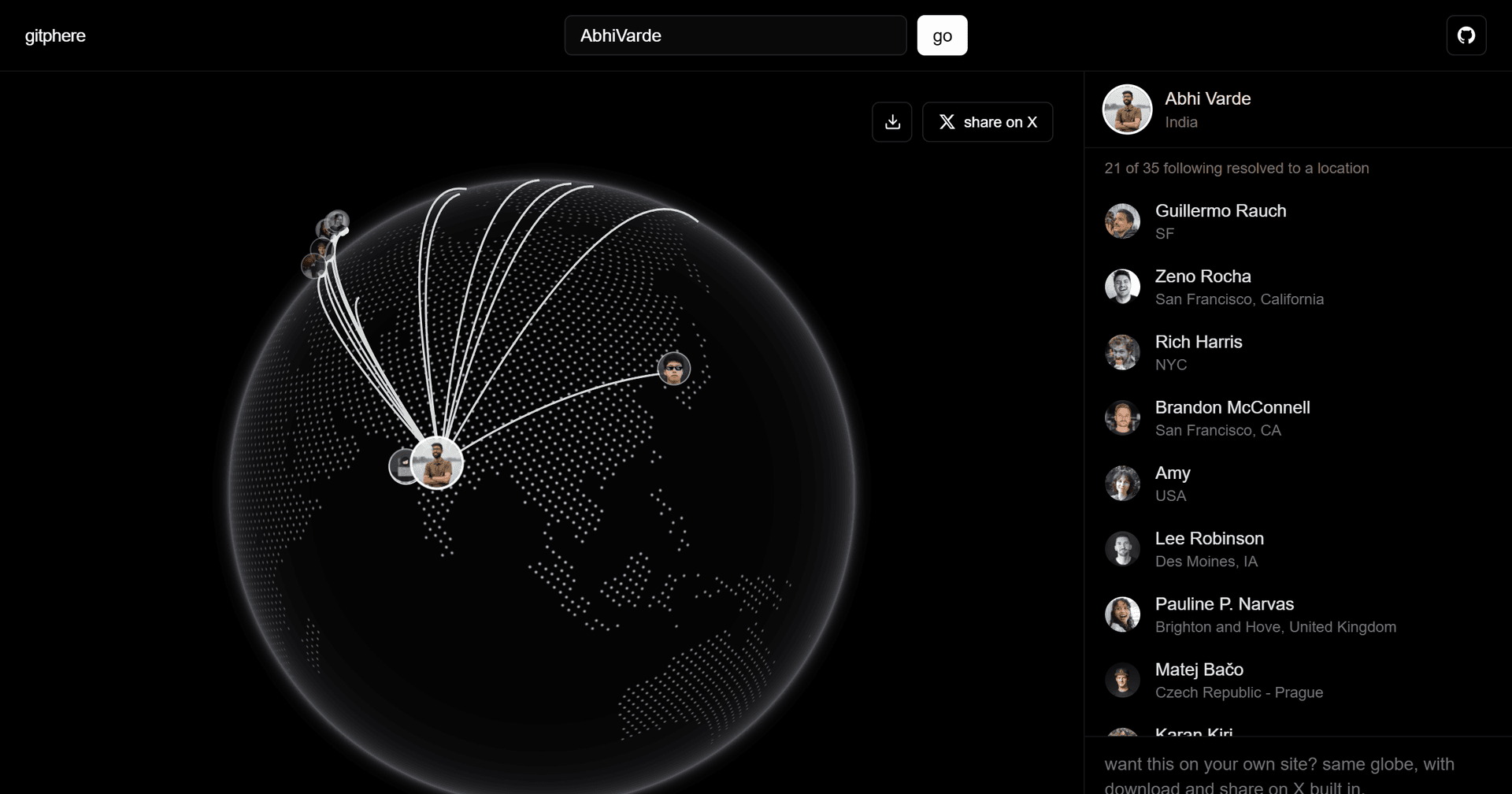The height and width of the screenshot is (794, 1512).
Task: Select Matej Bačo in the following list
Action: tap(1298, 679)
